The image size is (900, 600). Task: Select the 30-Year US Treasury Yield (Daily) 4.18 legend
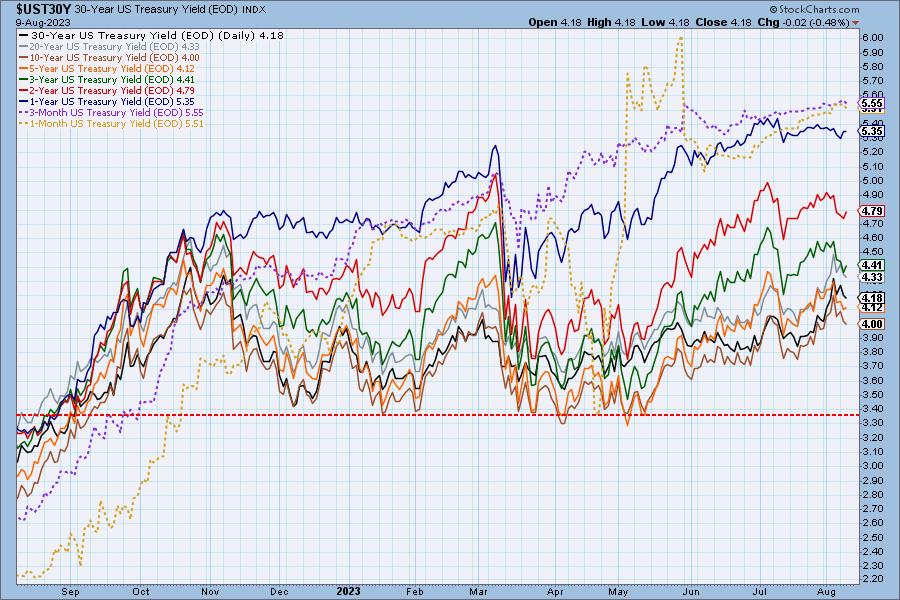pos(152,35)
